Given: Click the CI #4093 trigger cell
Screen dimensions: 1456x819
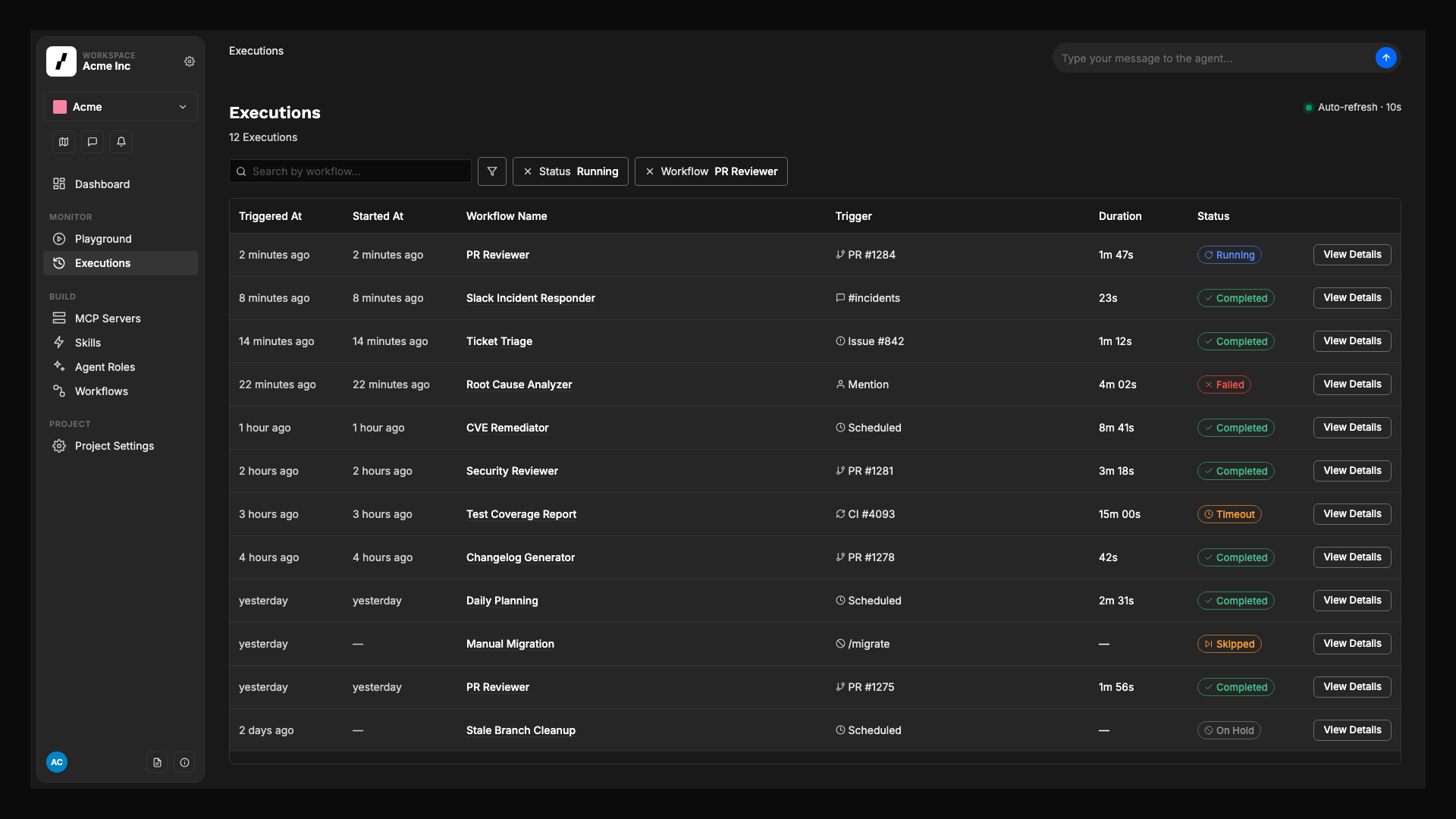Looking at the screenshot, I should (865, 514).
